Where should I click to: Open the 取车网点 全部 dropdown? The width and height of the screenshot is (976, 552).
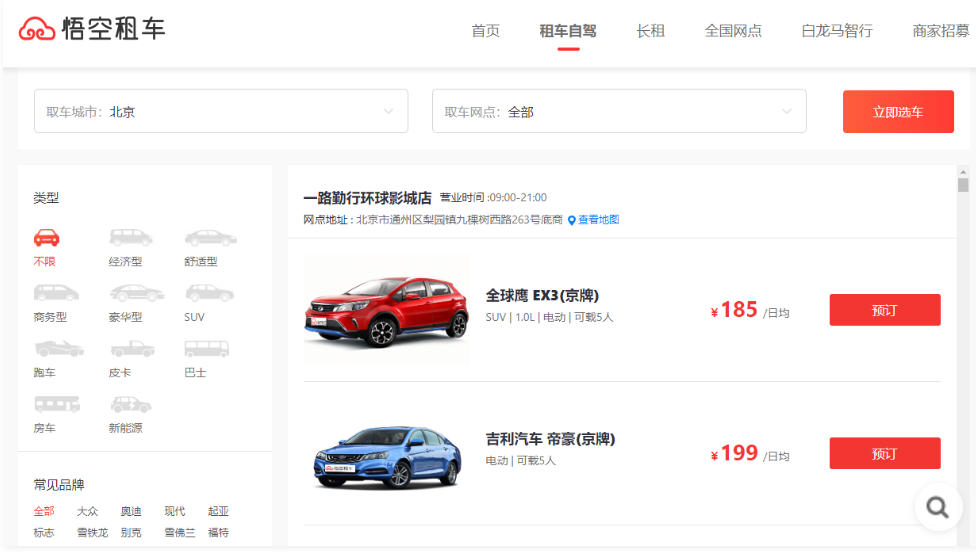pyautogui.click(x=619, y=111)
